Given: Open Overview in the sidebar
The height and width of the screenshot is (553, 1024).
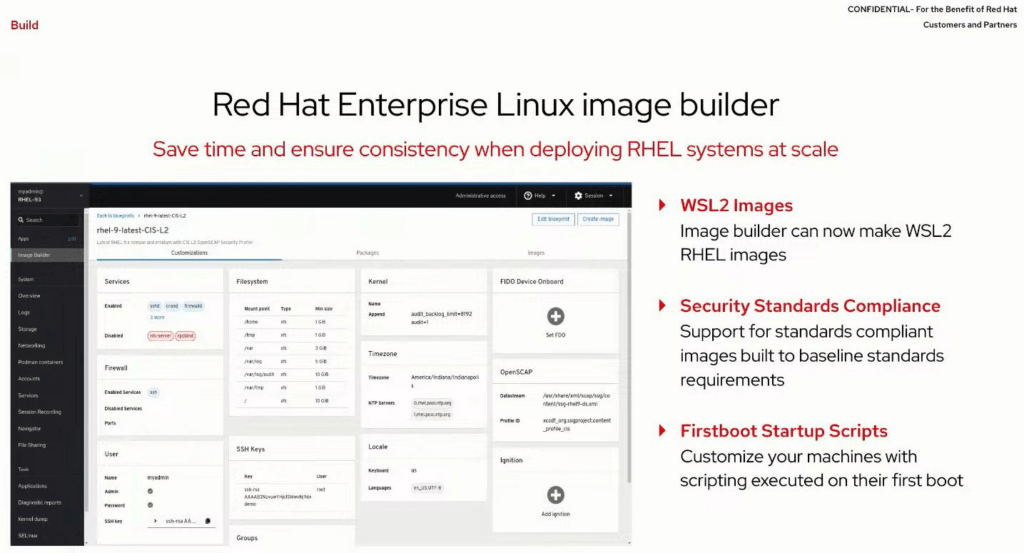Looking at the screenshot, I should point(29,296).
